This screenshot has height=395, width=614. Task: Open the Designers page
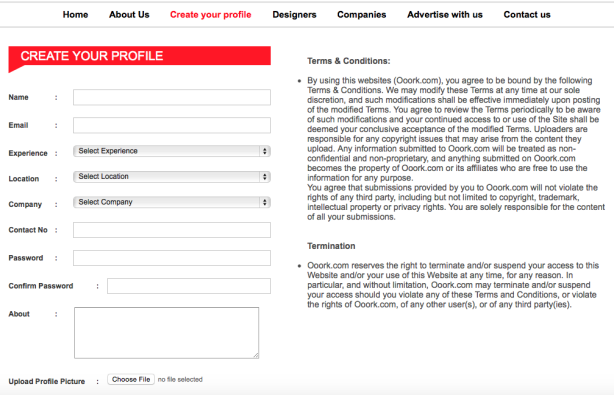pos(294,15)
